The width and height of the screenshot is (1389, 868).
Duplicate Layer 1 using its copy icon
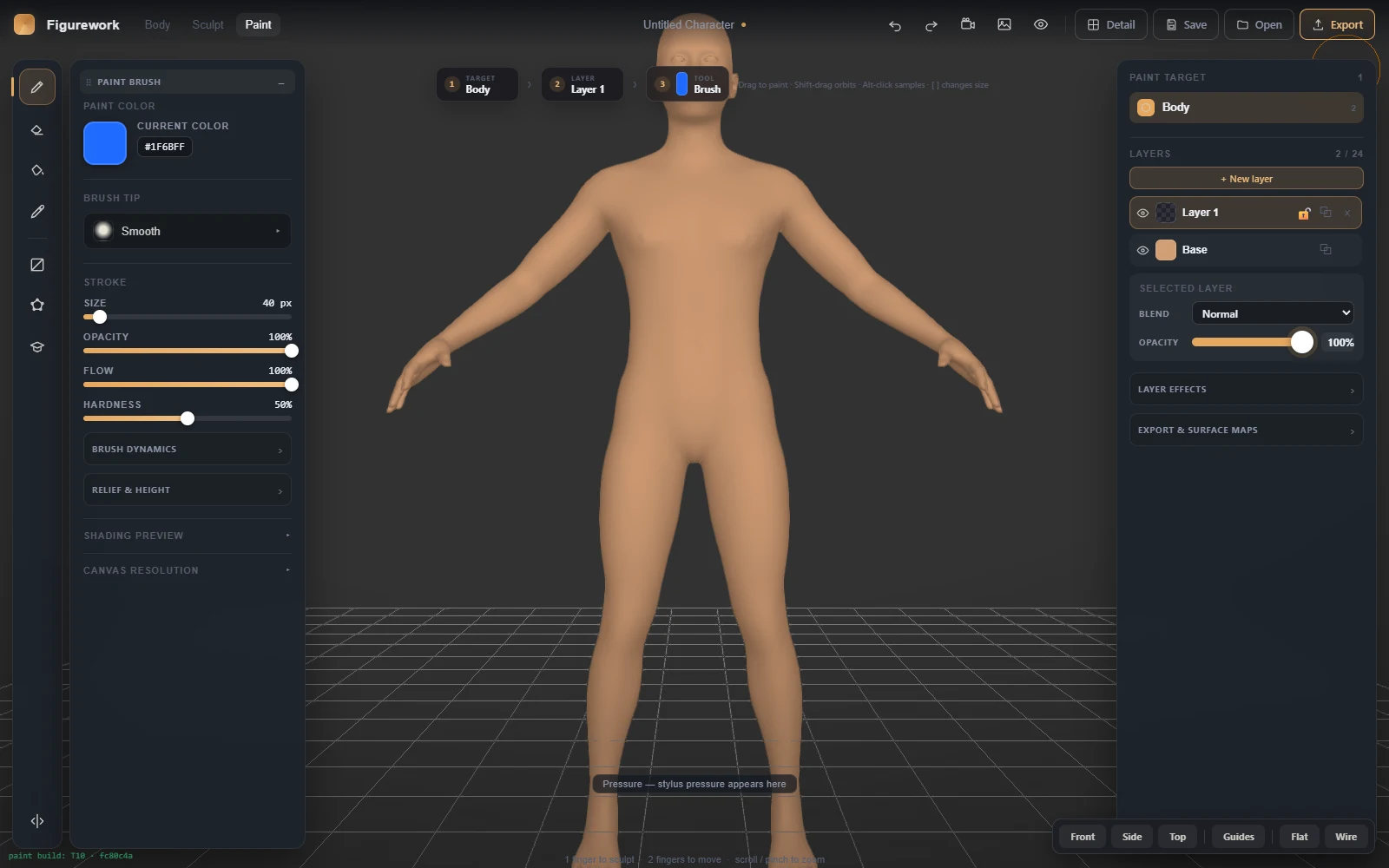1326,213
